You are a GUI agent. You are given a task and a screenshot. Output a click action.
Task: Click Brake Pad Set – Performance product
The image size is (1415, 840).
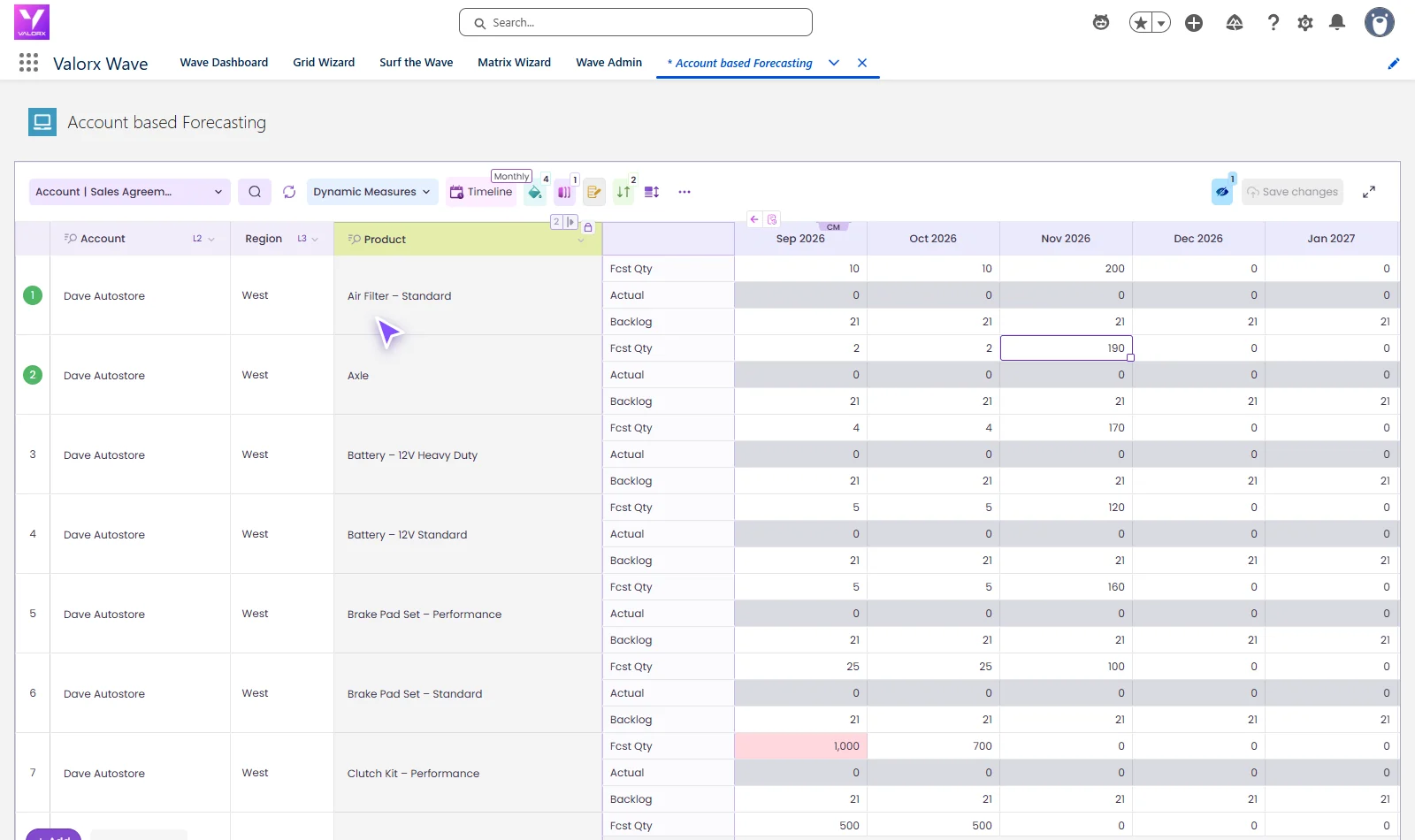pos(468,614)
